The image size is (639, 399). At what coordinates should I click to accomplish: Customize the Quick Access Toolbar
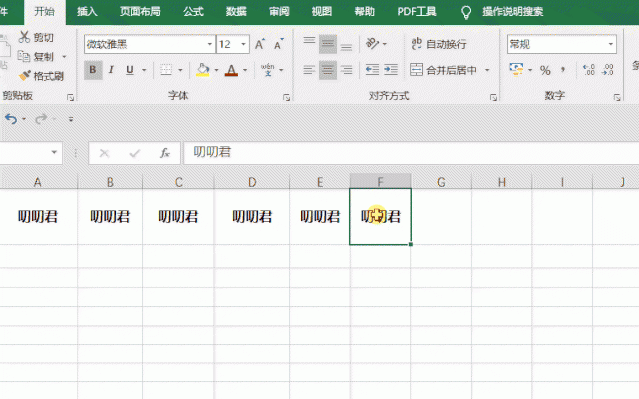click(x=71, y=119)
